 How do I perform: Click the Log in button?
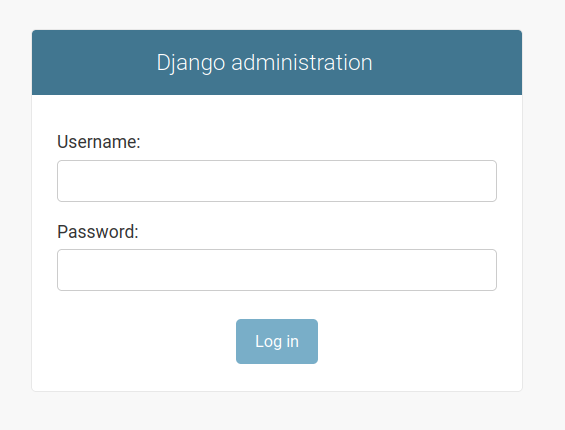coord(277,341)
